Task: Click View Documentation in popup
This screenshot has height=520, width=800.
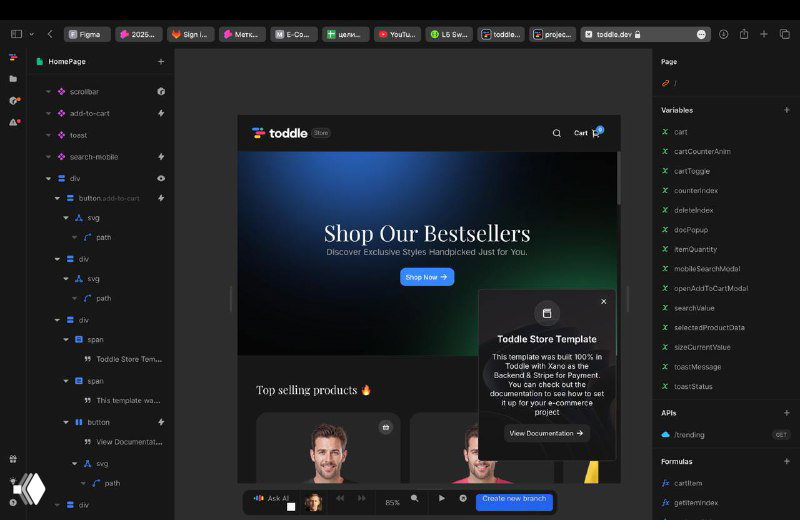Action: (546, 433)
